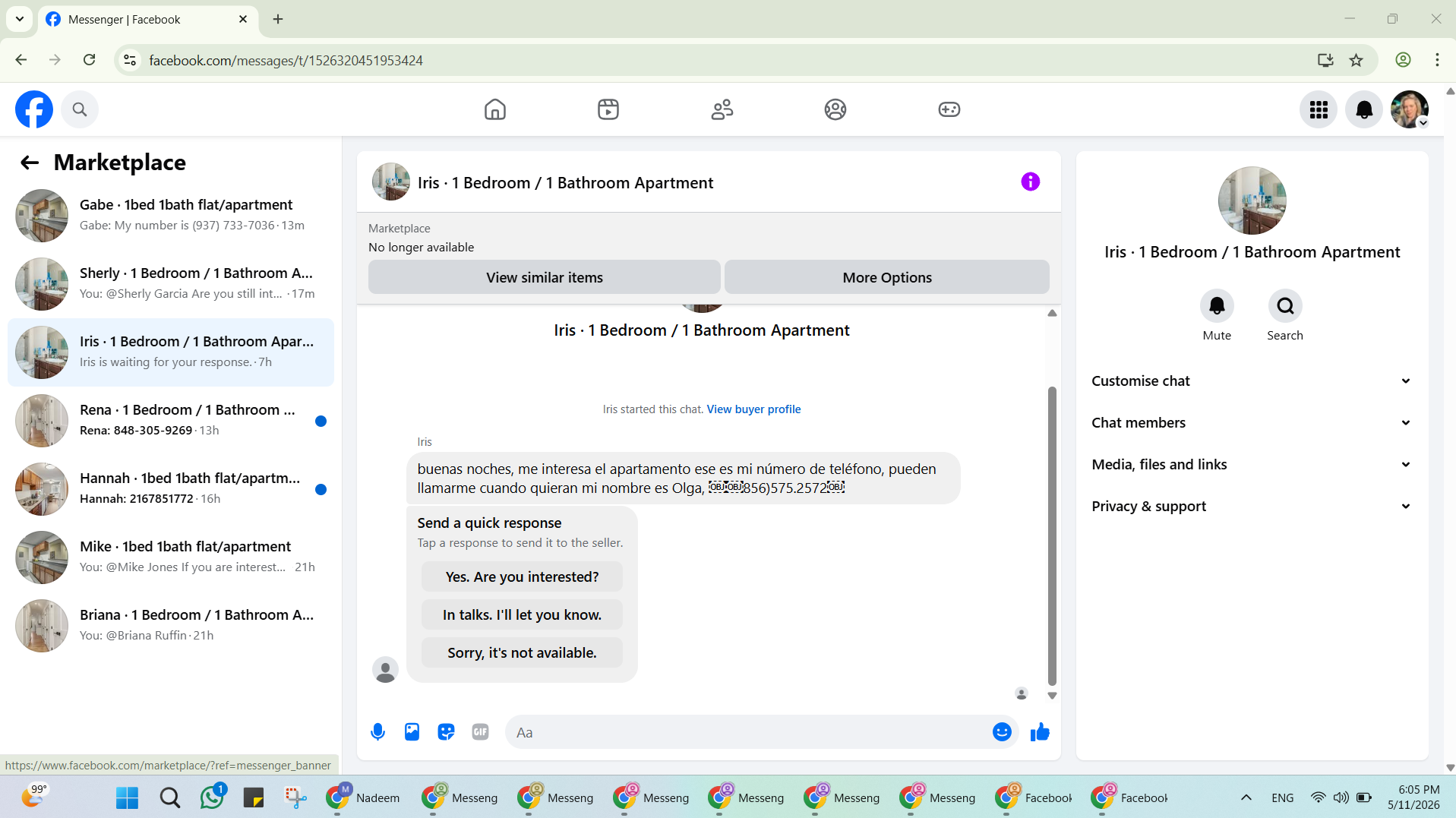Open the View buyer profile link
This screenshot has height=818, width=1456.
point(753,409)
